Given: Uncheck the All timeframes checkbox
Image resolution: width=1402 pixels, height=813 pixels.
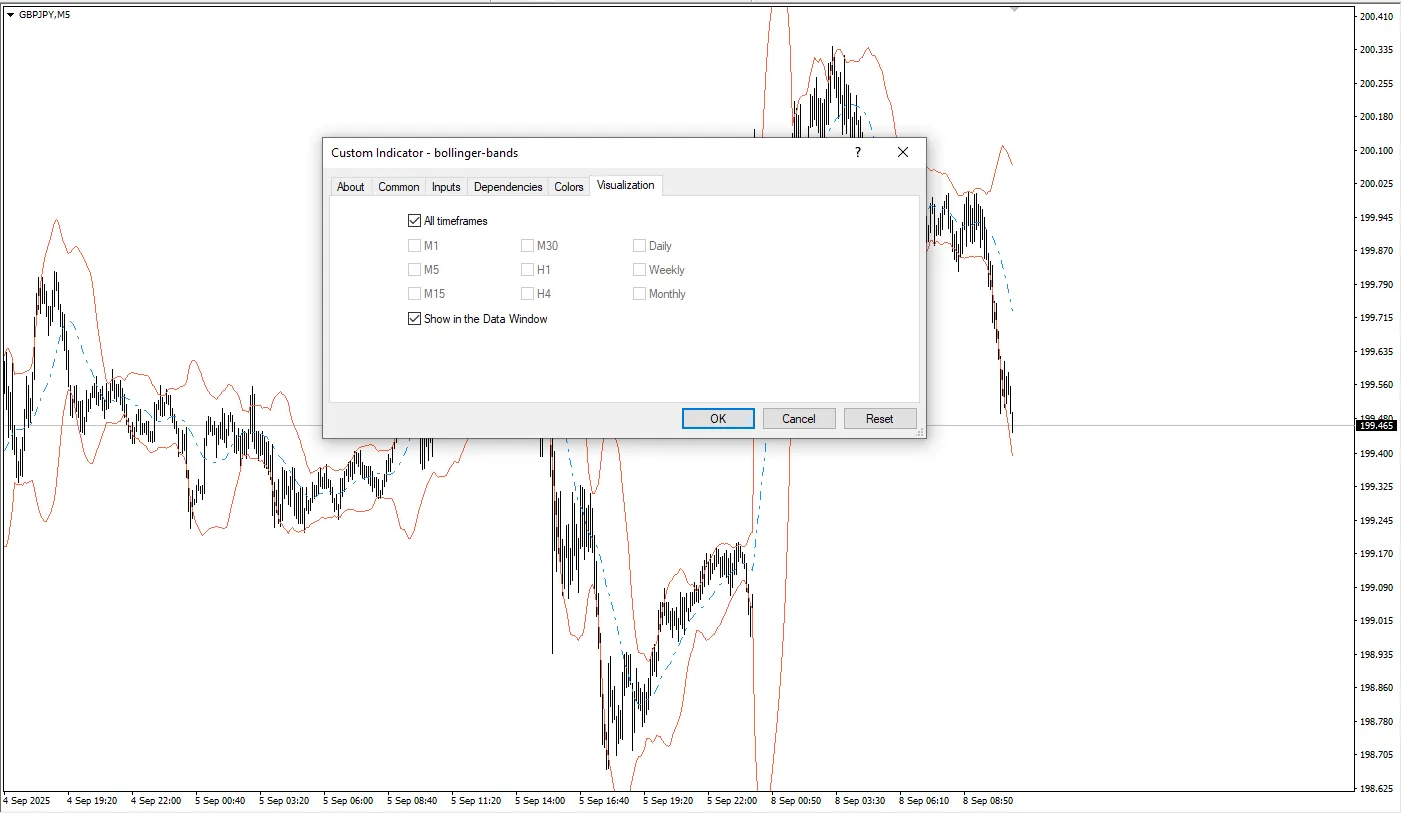Looking at the screenshot, I should 415,221.
